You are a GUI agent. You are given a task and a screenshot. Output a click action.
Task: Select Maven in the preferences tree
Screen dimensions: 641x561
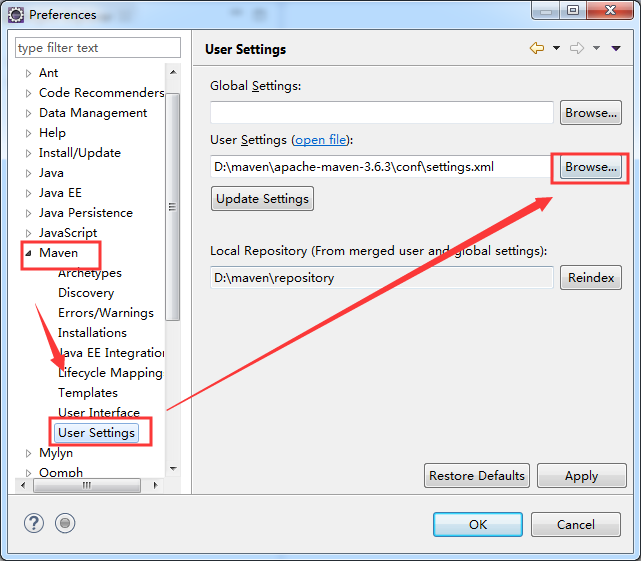[x=58, y=253]
